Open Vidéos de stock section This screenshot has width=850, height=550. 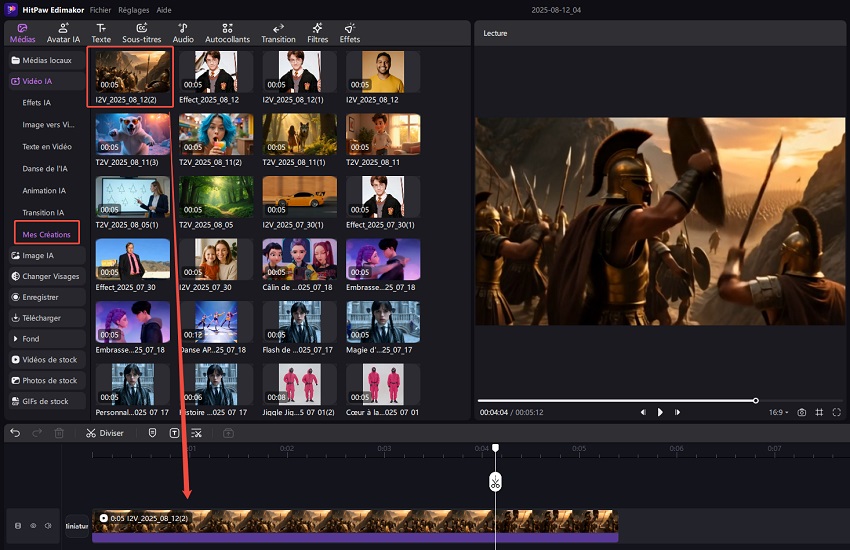[x=47, y=360]
